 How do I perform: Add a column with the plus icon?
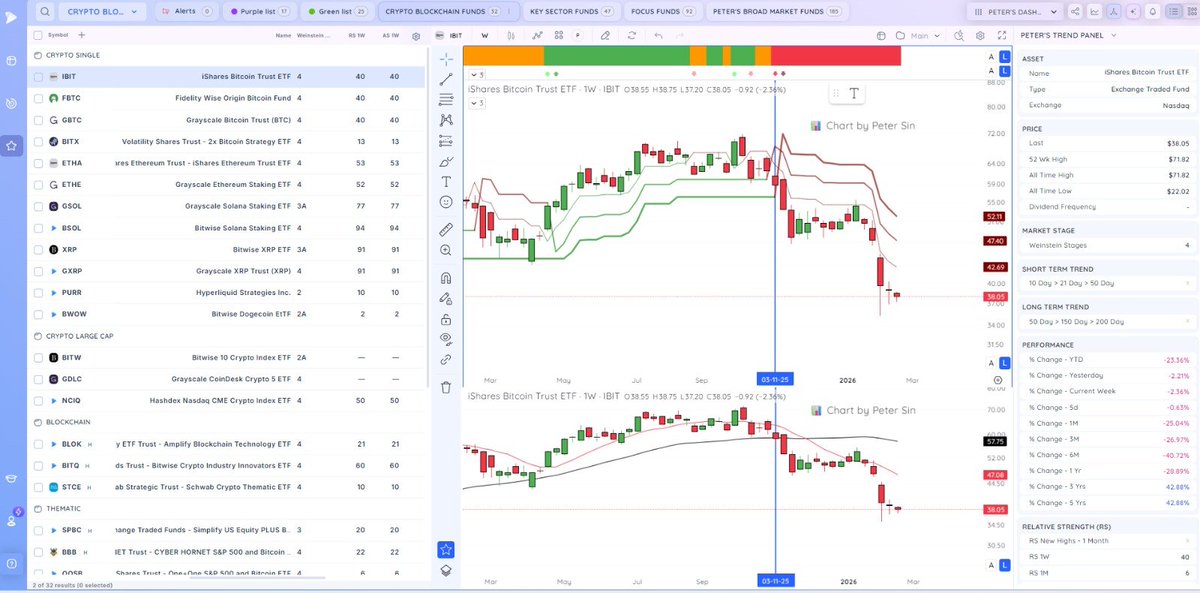tap(82, 35)
